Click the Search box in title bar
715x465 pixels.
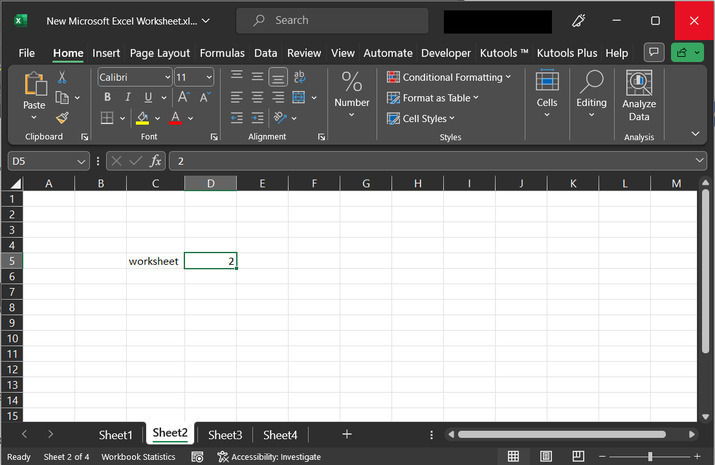tap(332, 20)
